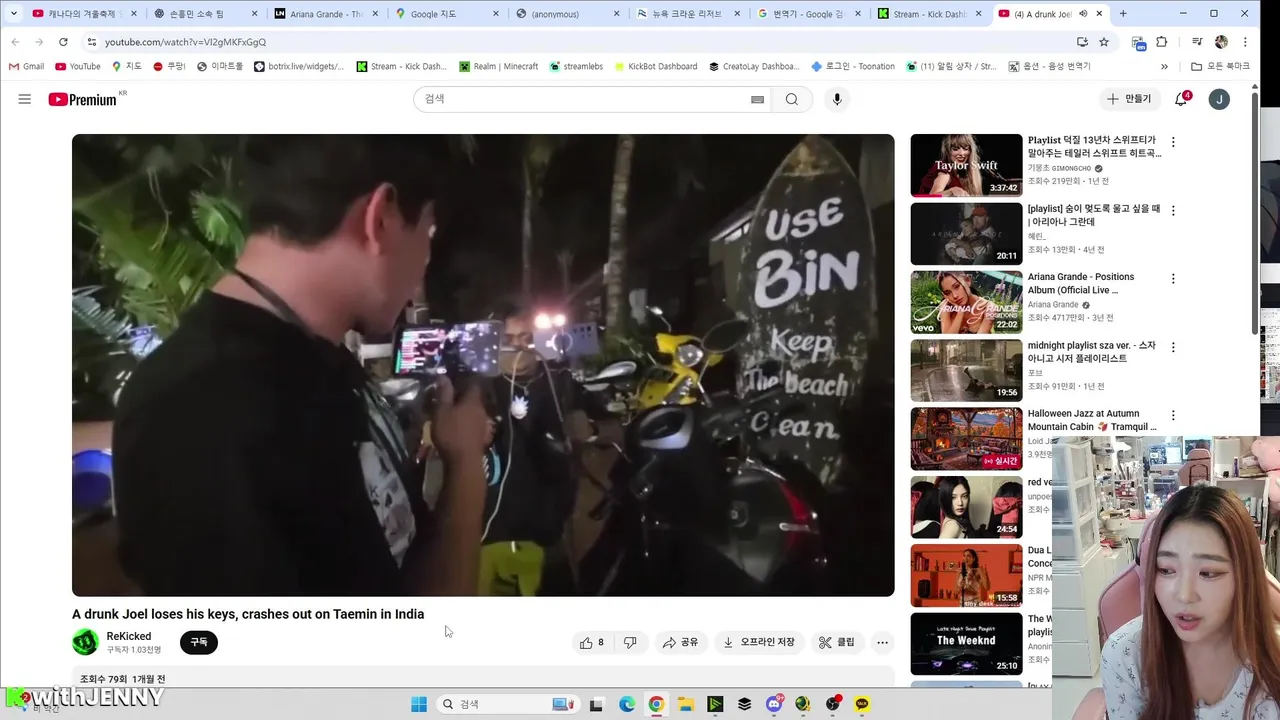Click Chrome icon in taskbar
Viewport: 1280px width, 720px height.
click(x=656, y=704)
